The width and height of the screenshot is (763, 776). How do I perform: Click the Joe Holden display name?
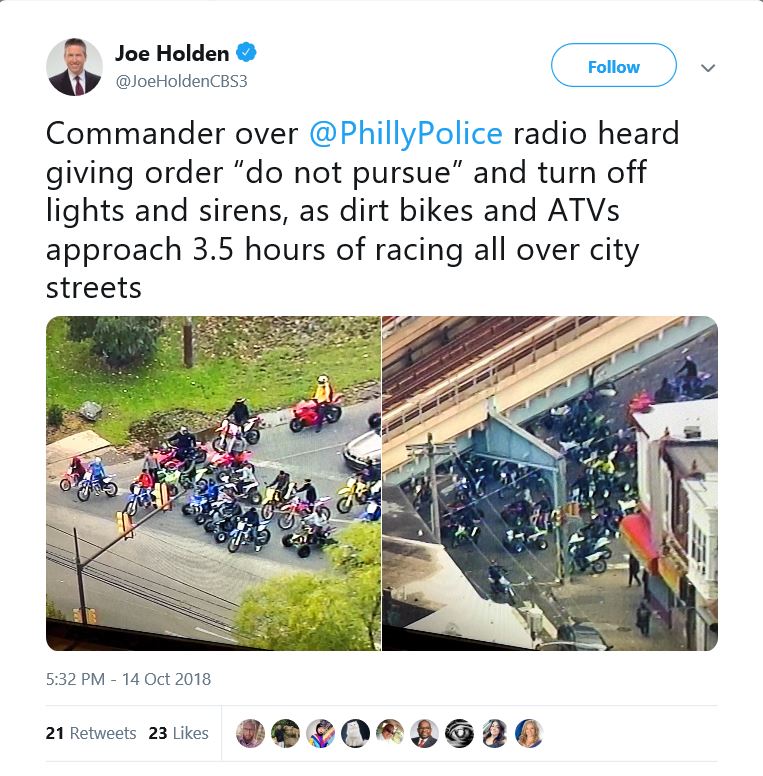[172, 53]
